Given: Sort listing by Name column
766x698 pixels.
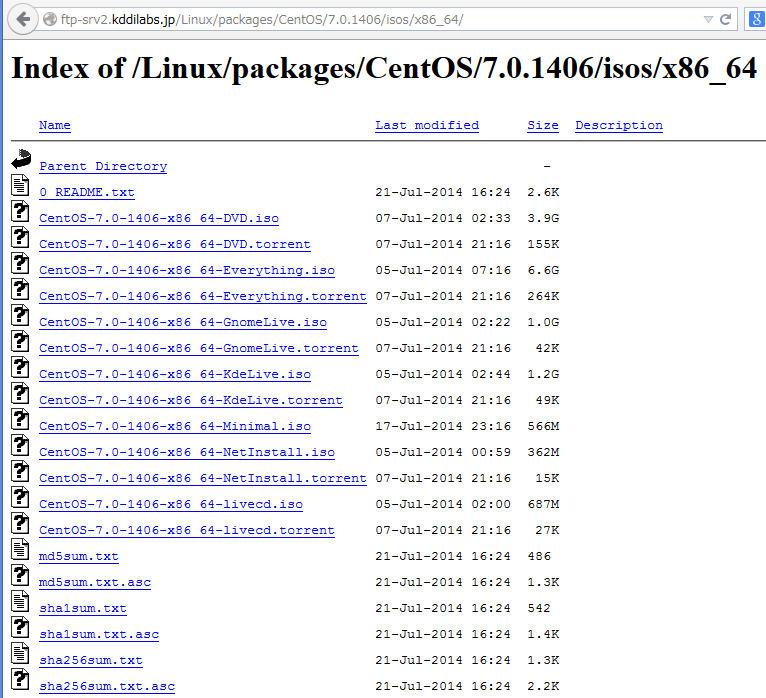Looking at the screenshot, I should [55, 125].
